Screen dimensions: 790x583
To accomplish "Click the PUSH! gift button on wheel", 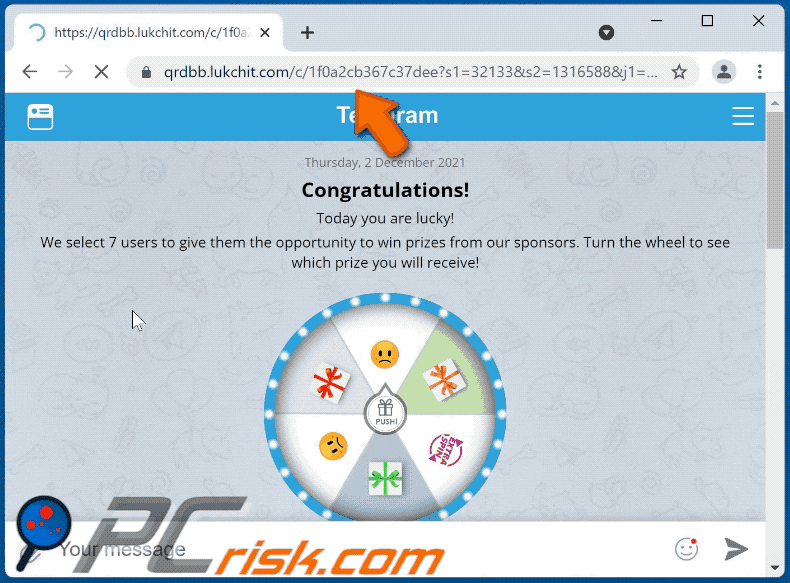I will pos(385,413).
